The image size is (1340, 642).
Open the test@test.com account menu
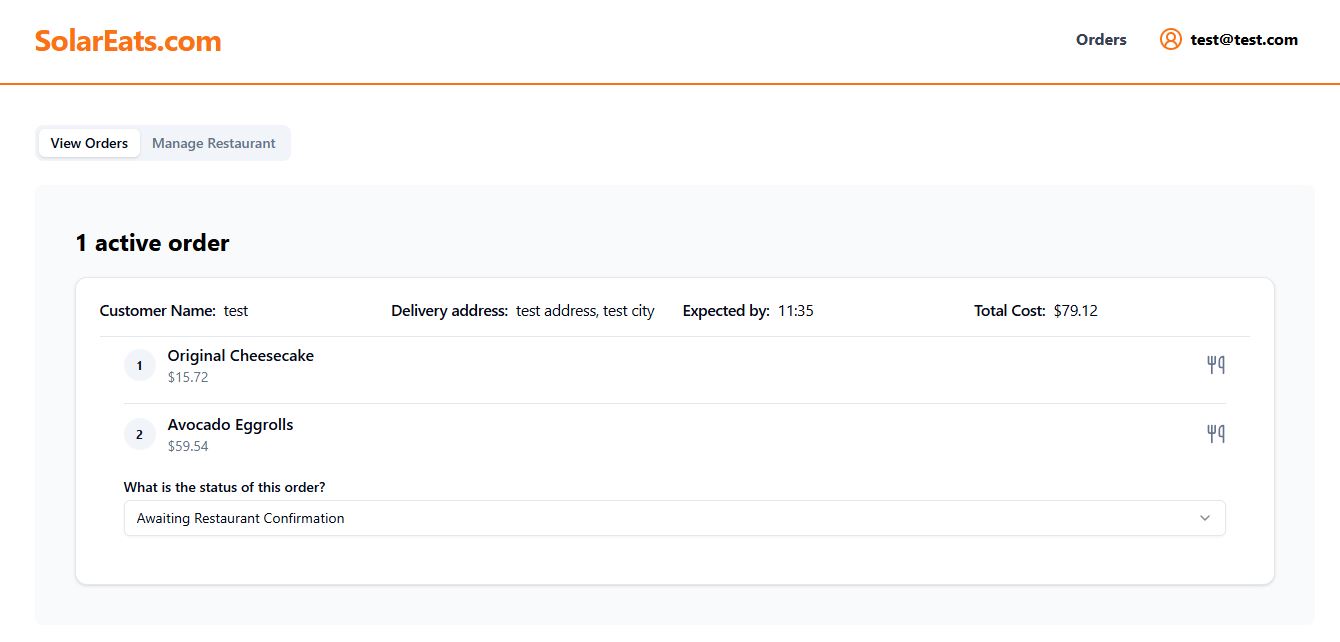click(1244, 40)
